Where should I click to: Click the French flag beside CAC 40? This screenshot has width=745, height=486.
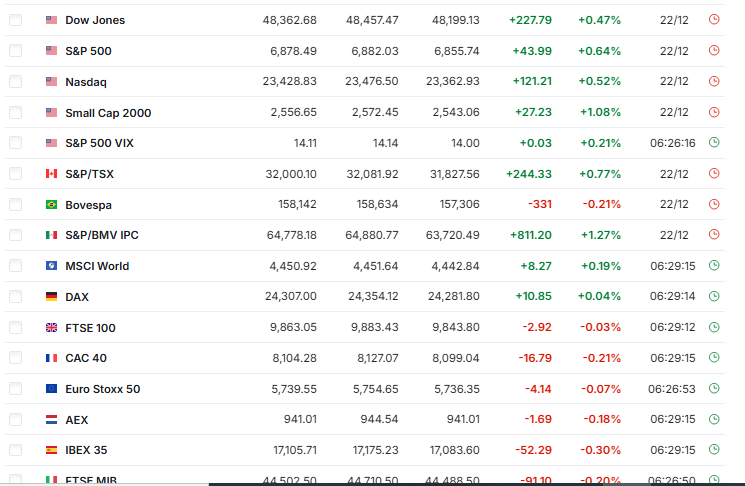point(51,358)
